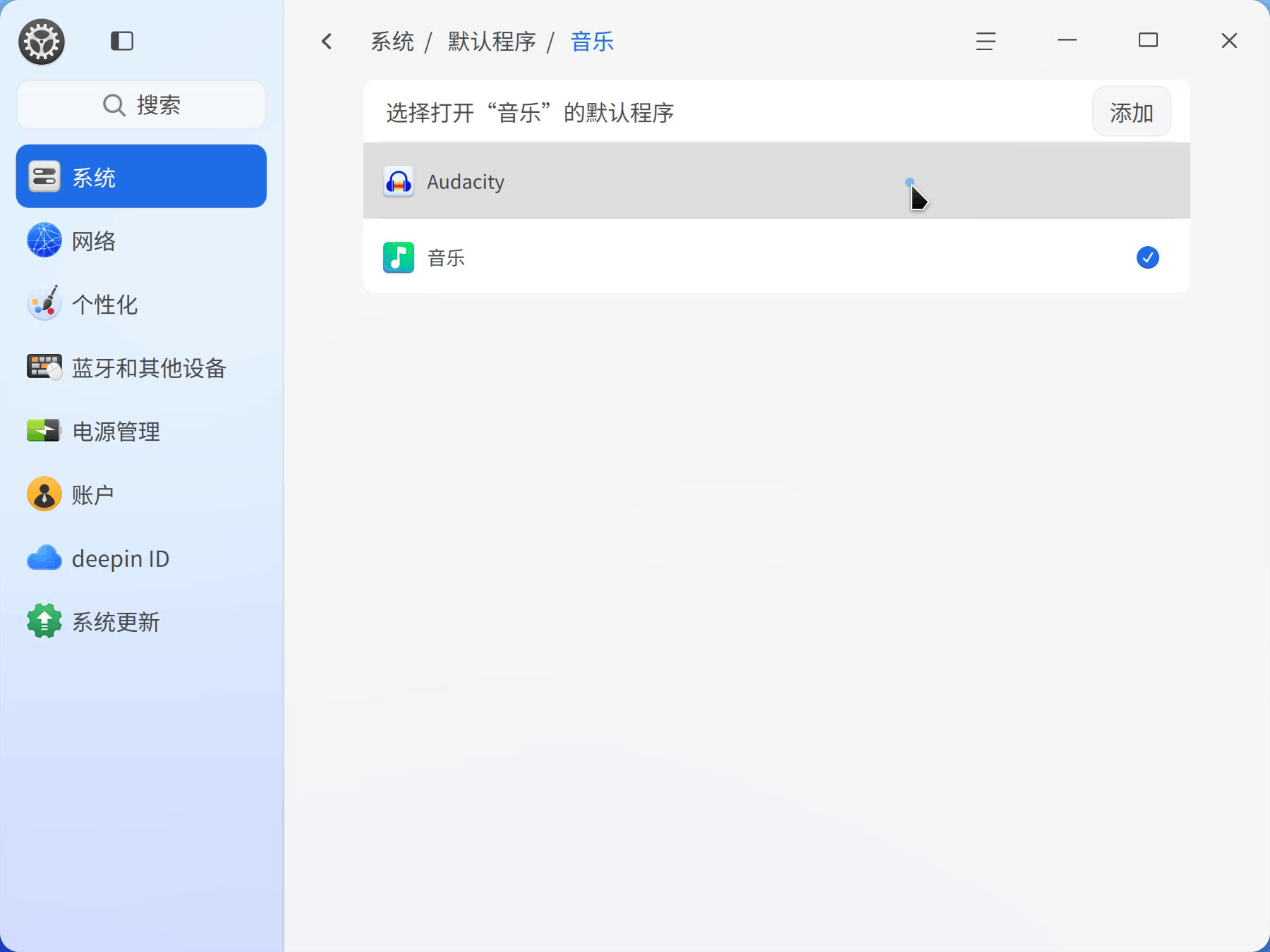The image size is (1270, 952).
Task: Open the hamburger main menu
Action: coord(986,41)
